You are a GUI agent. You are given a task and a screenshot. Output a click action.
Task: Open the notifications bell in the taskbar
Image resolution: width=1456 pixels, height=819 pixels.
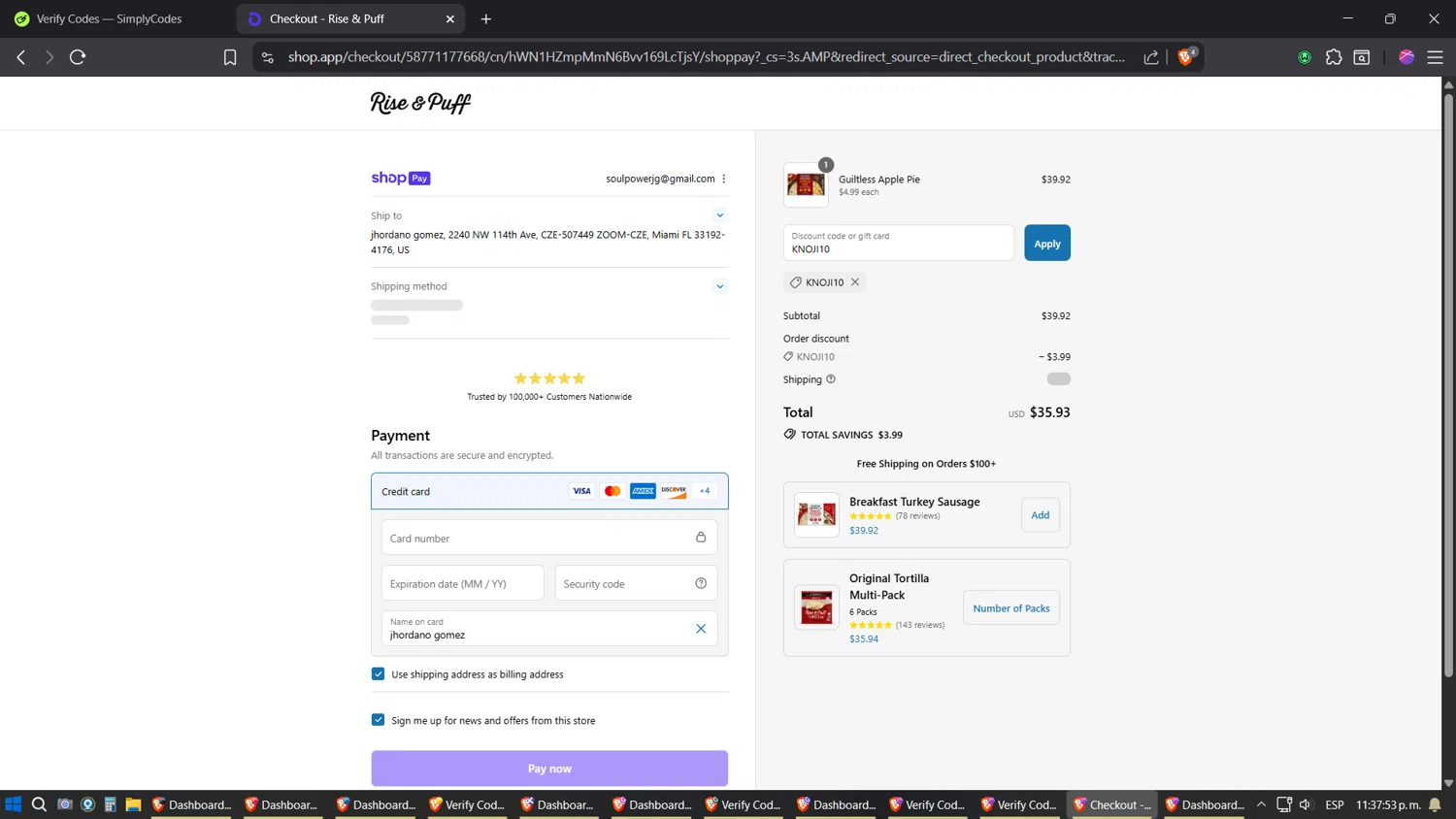point(1435,804)
